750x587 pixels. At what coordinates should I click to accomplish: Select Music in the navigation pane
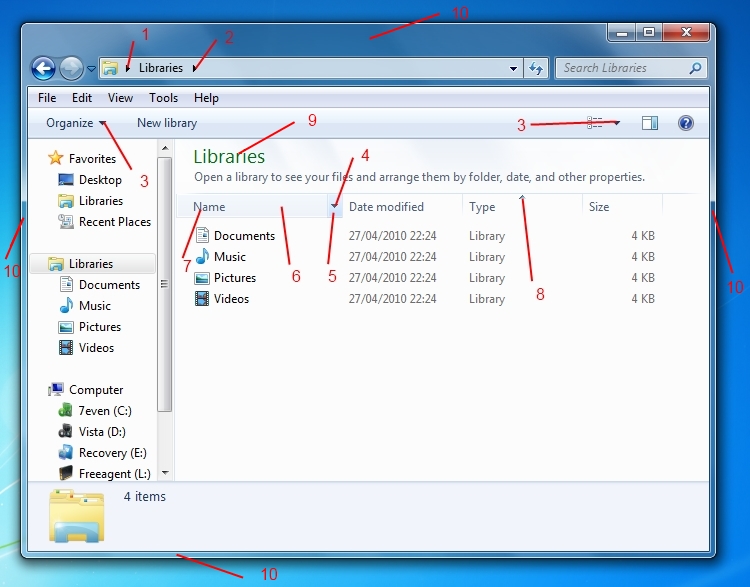point(95,306)
